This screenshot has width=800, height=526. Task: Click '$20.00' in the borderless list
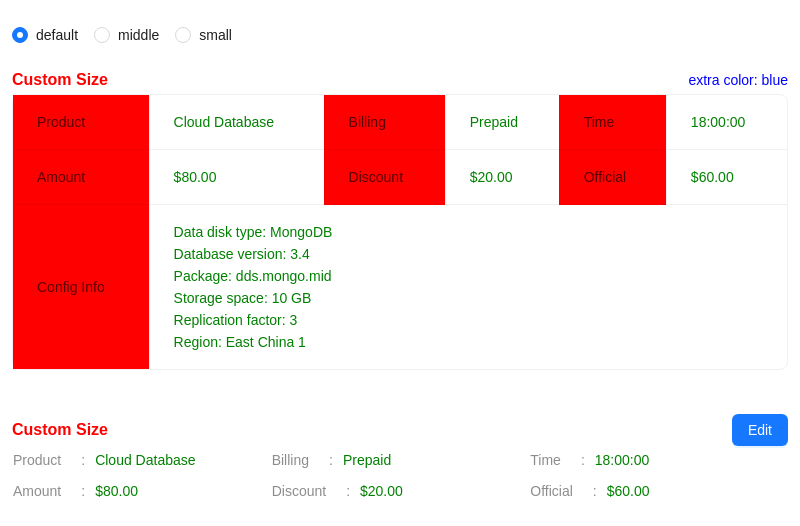(x=381, y=491)
